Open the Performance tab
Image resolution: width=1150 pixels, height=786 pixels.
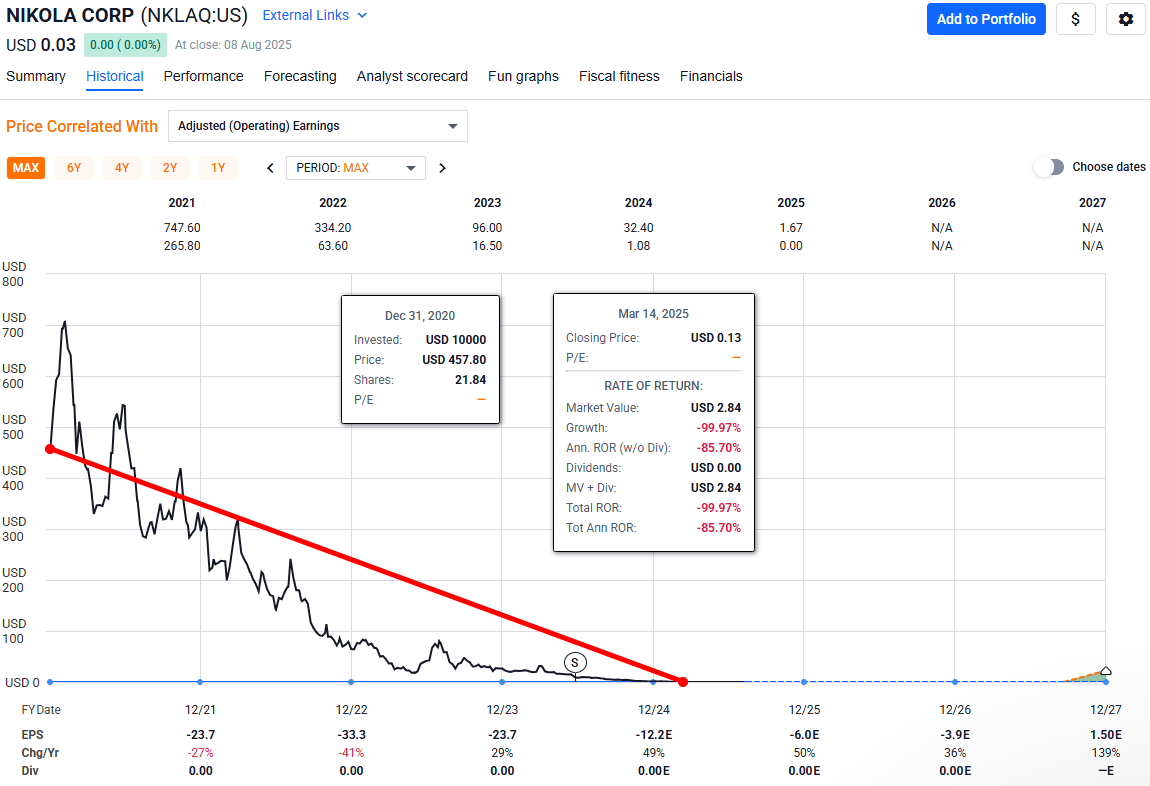(203, 76)
